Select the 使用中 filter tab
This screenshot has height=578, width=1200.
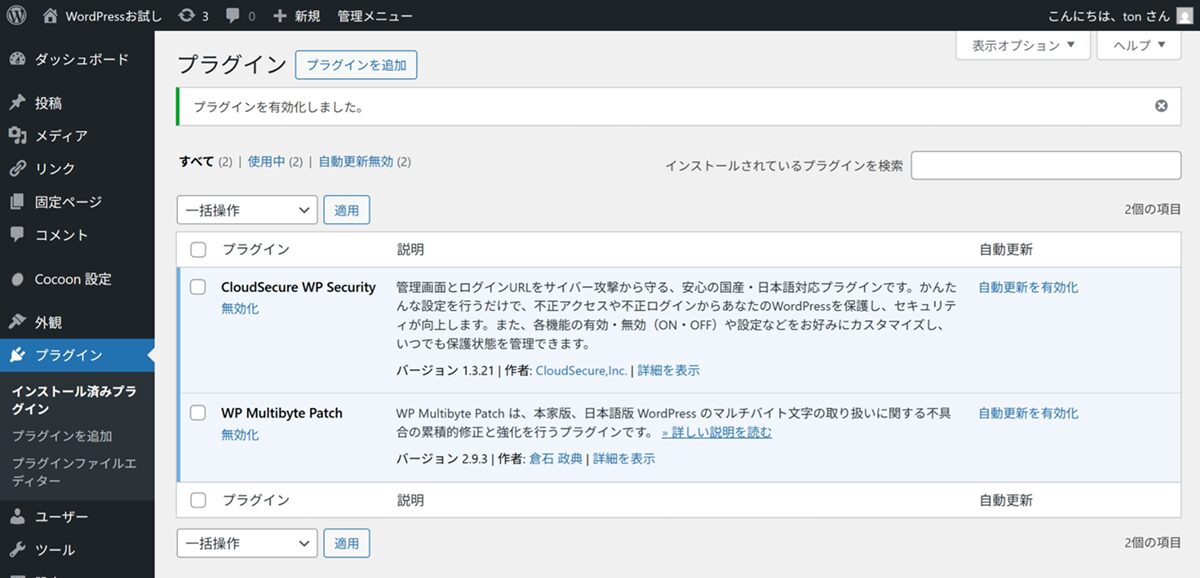pyautogui.click(x=266, y=161)
